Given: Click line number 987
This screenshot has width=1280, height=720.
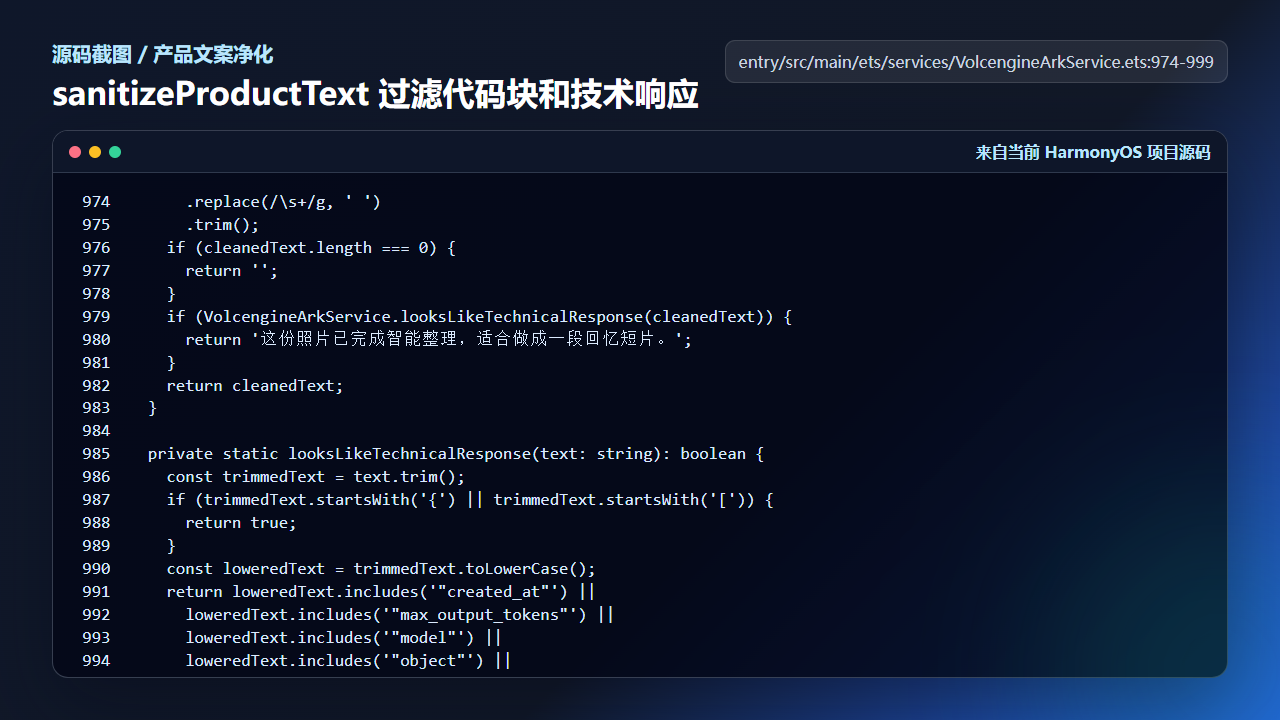Looking at the screenshot, I should point(97,500).
